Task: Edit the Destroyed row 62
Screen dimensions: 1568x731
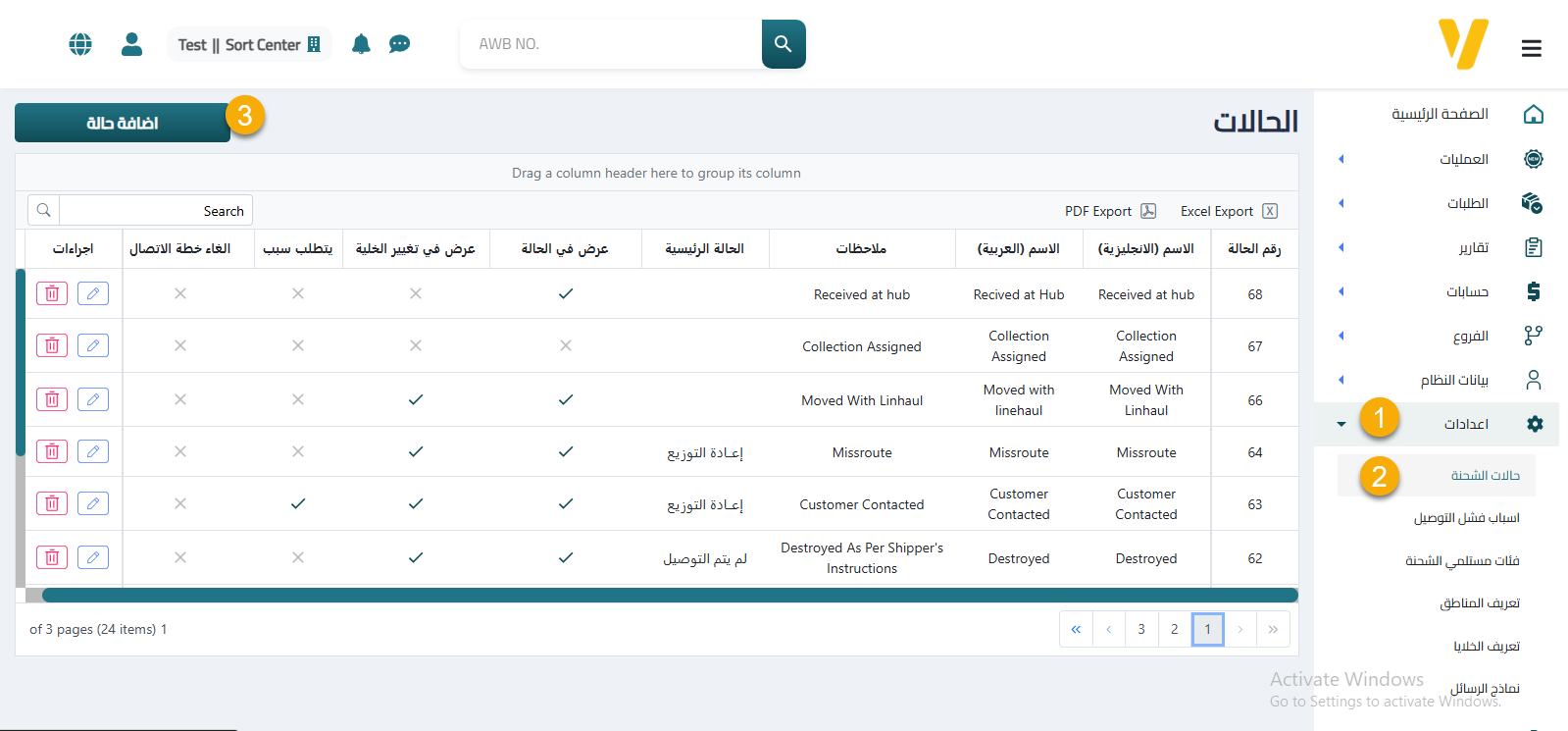Action: [x=93, y=557]
